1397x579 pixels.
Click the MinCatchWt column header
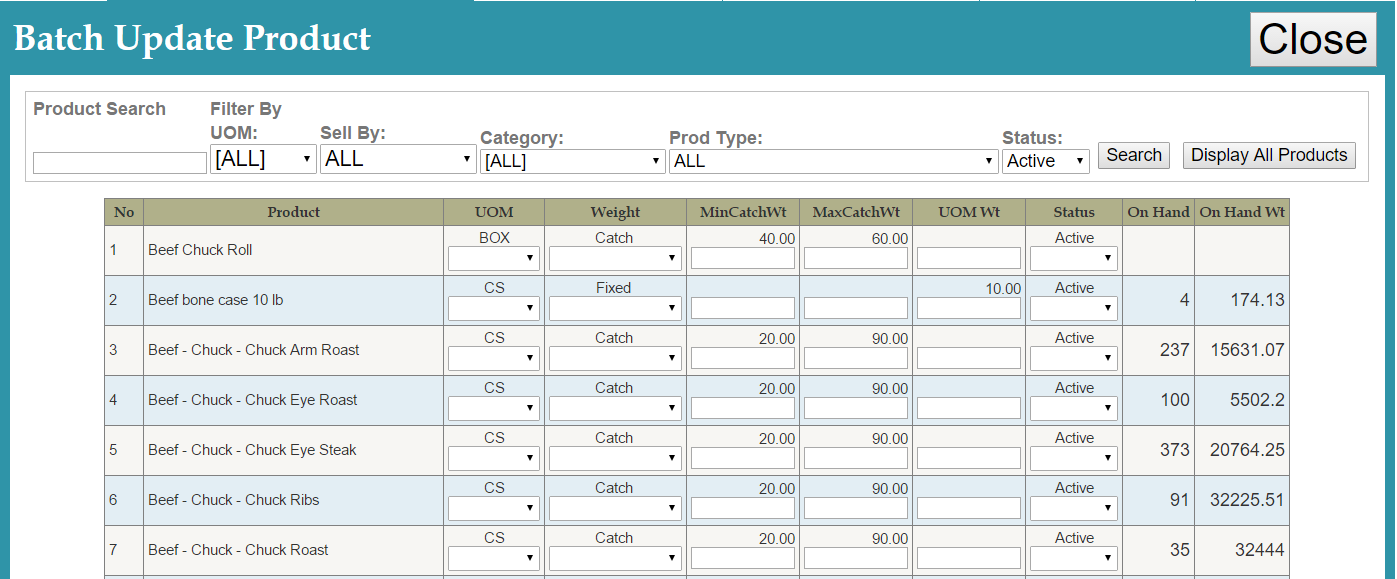(743, 212)
